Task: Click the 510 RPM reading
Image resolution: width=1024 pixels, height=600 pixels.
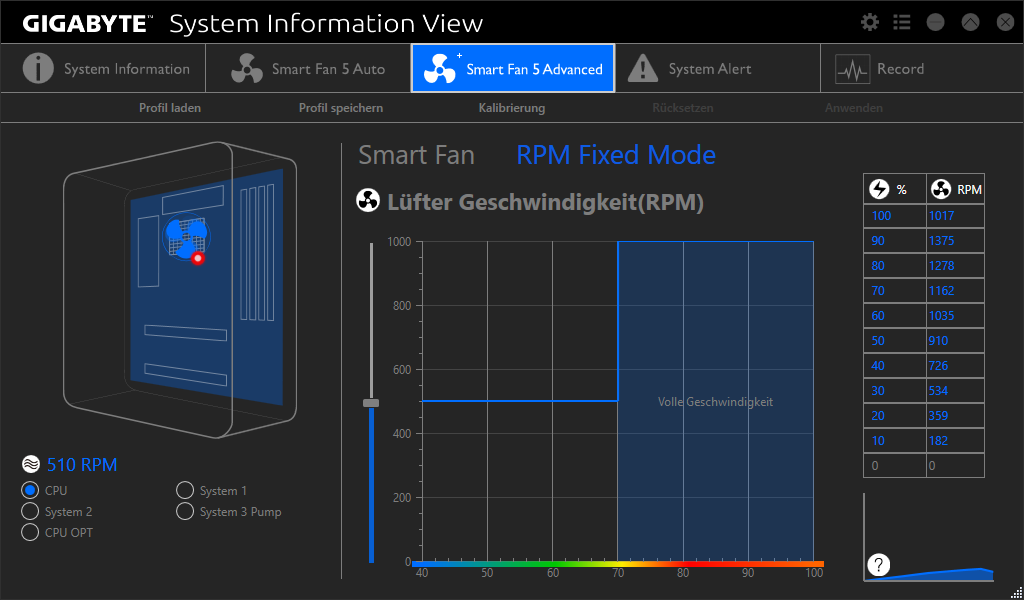Action: (82, 464)
